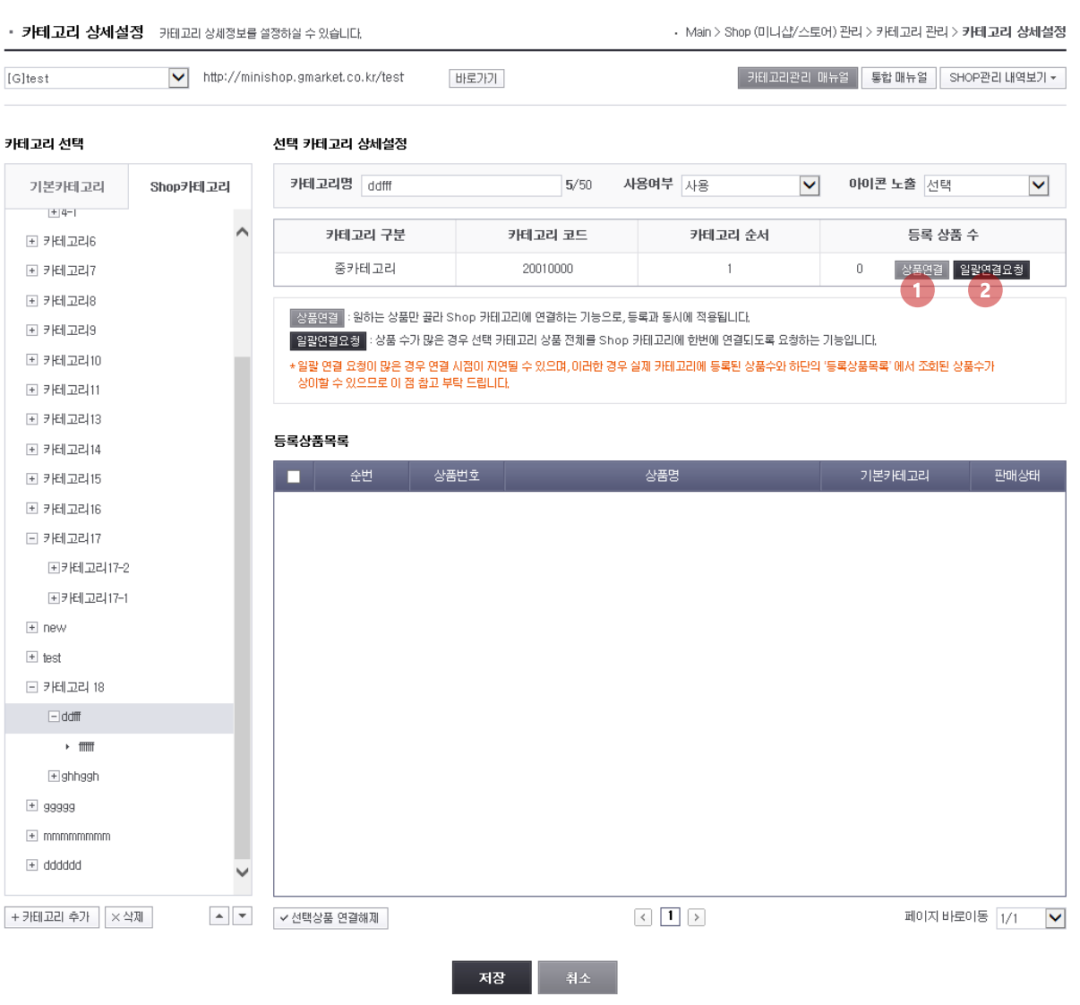Expand the 카테고리10 tree node
This screenshot has width=1080, height=1005.
click(x=32, y=360)
